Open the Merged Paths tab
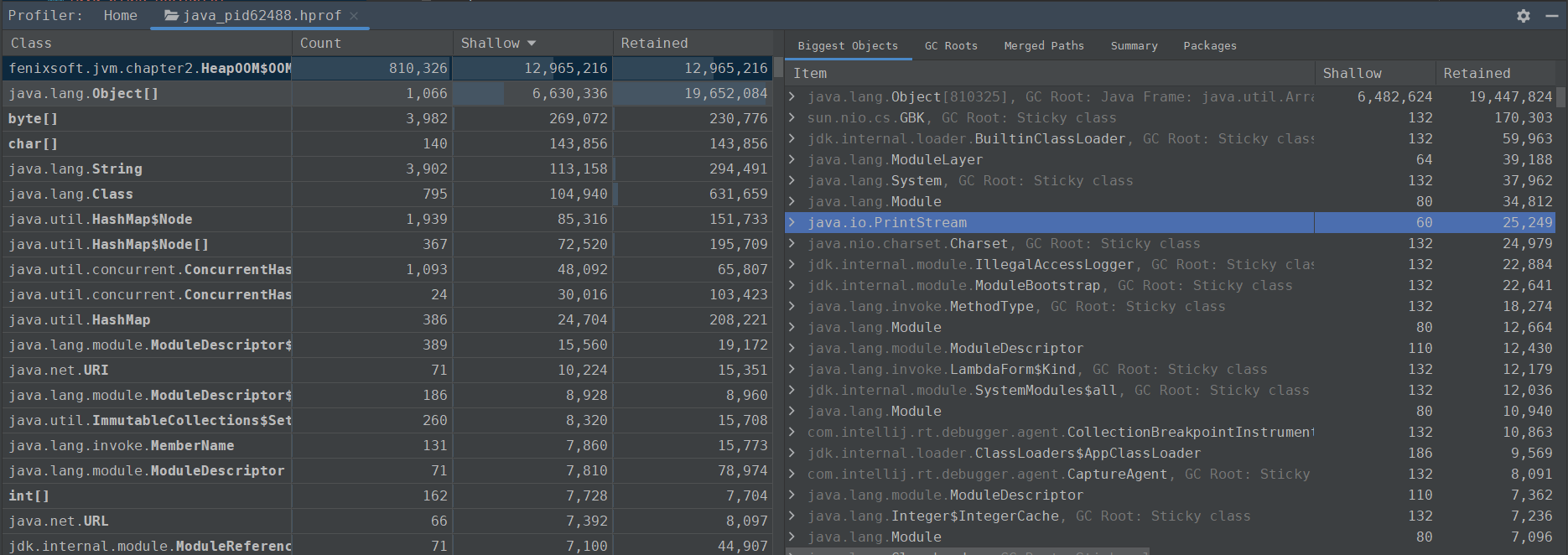This screenshot has width=1568, height=555. (1044, 46)
